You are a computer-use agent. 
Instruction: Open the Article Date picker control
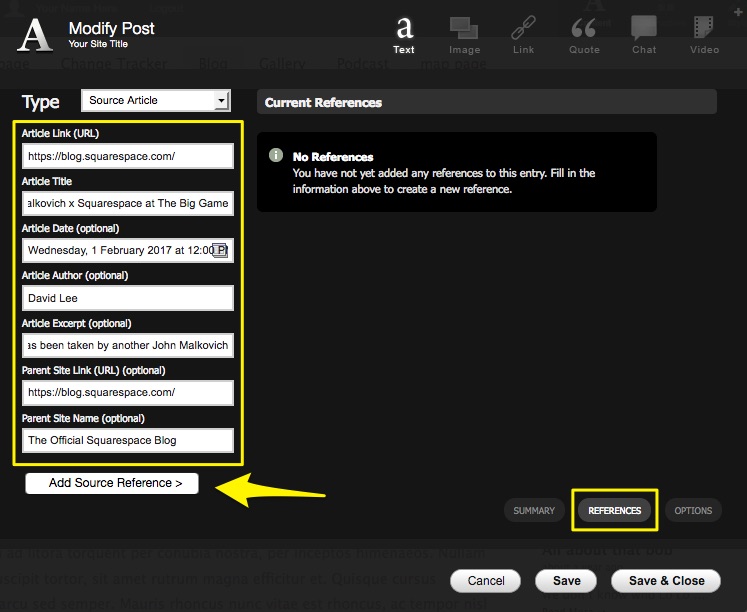coord(222,251)
